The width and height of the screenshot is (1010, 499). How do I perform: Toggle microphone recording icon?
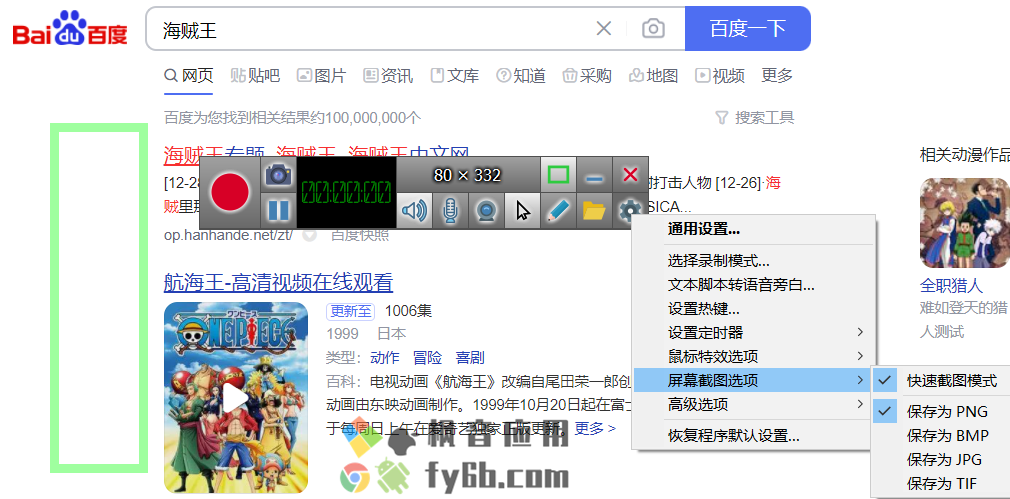click(x=450, y=211)
